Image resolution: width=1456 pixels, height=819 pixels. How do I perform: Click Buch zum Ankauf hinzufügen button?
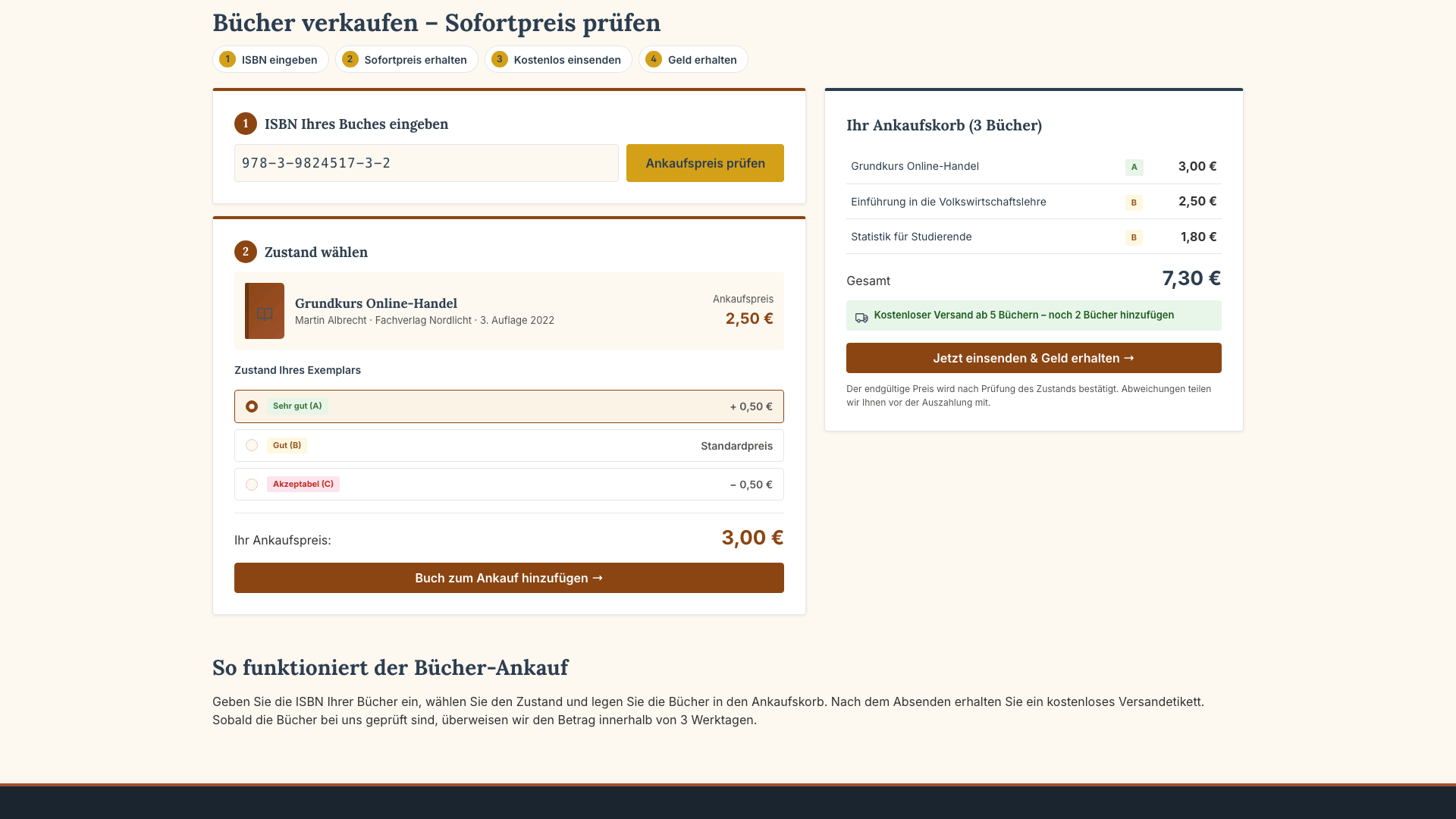tap(509, 578)
